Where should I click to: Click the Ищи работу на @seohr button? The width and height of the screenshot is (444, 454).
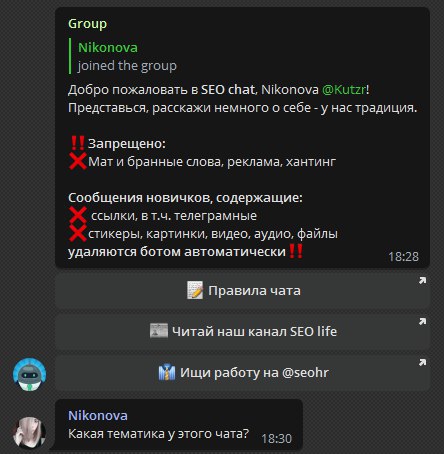(x=242, y=373)
